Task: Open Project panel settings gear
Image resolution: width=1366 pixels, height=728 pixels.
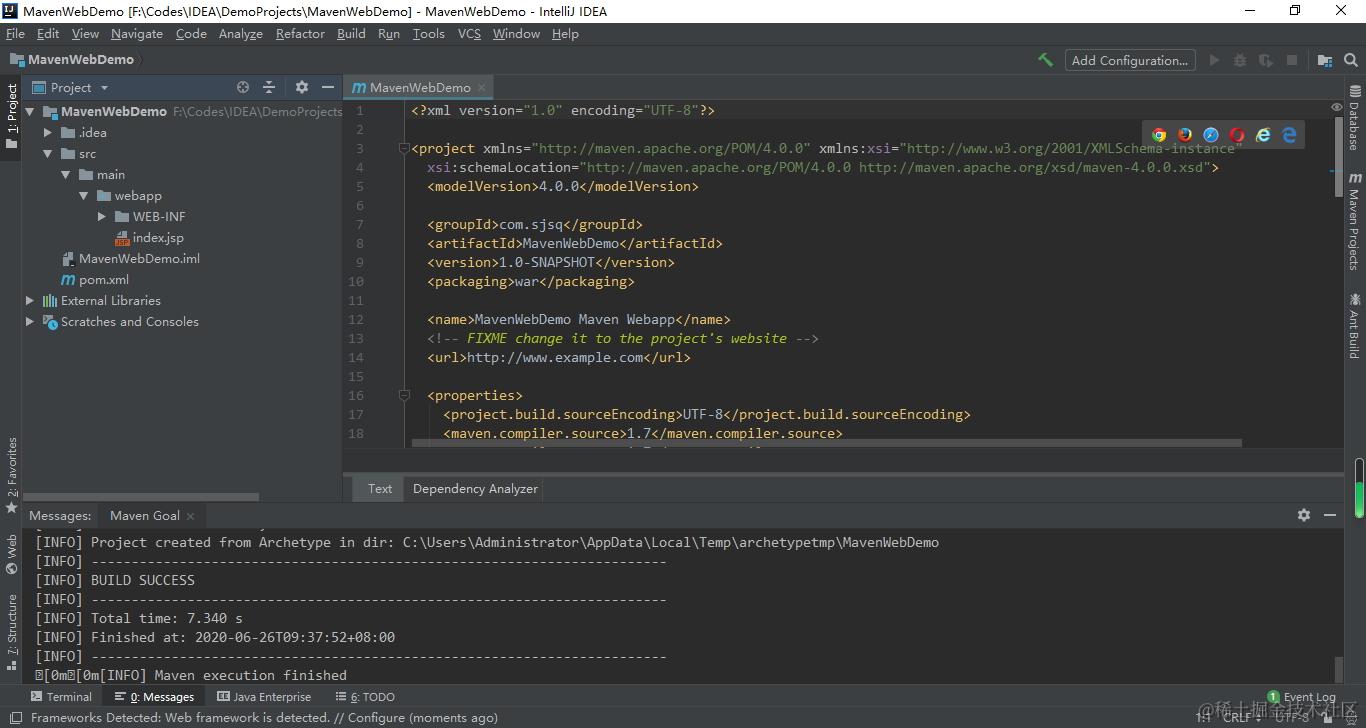Action: click(x=302, y=87)
